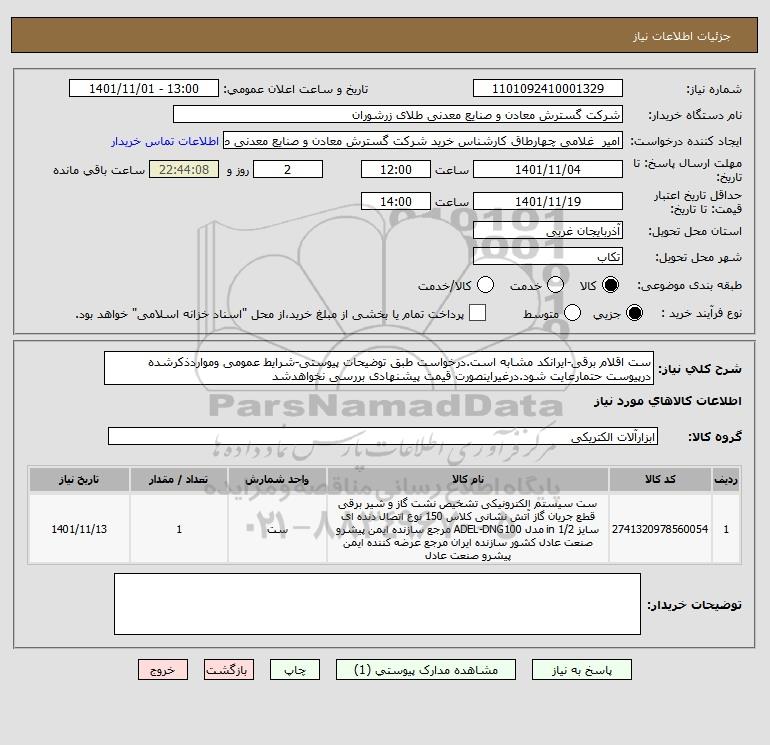Click the announcement date field 1401/11/01 - 13:00
Image resolution: width=770 pixels, height=745 pixels.
[x=144, y=88]
